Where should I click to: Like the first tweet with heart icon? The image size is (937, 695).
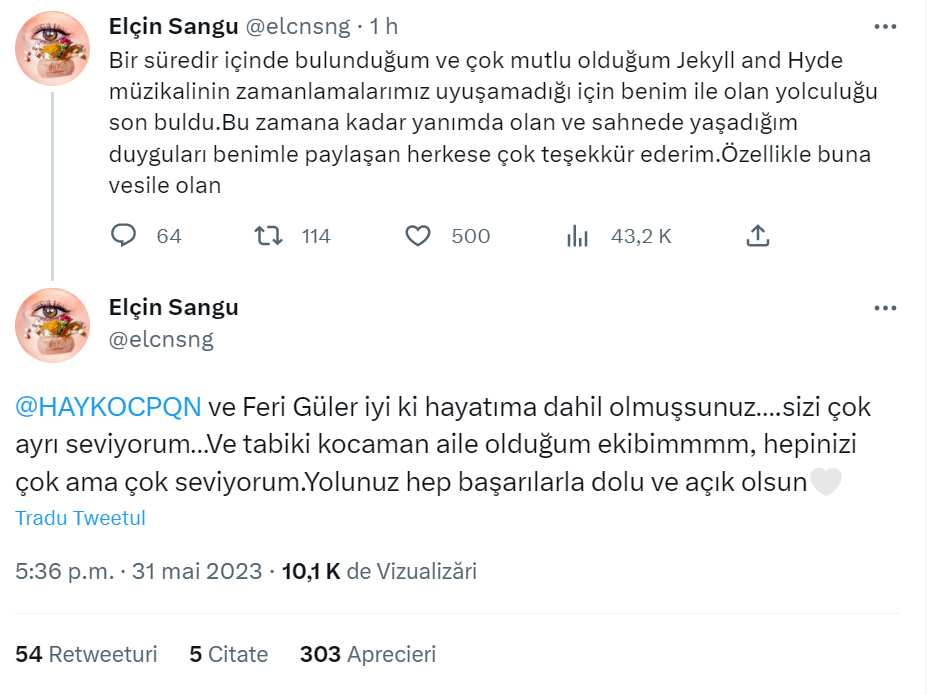[x=418, y=236]
